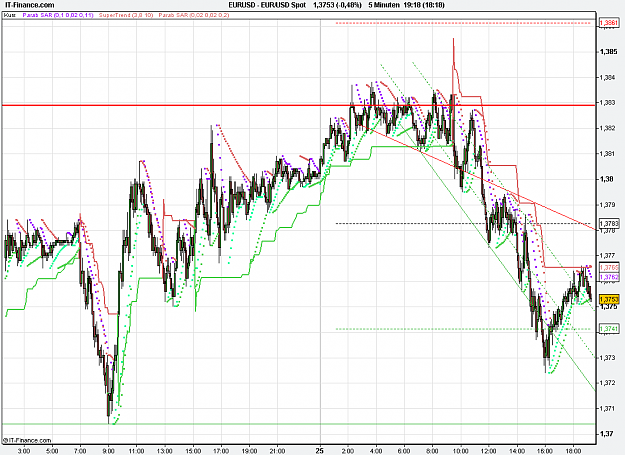Image resolution: width=625 pixels, height=455 pixels.
Task: Click purple Parab SAR (0,1 0,02 0,11) legend
Action: (x=58, y=15)
